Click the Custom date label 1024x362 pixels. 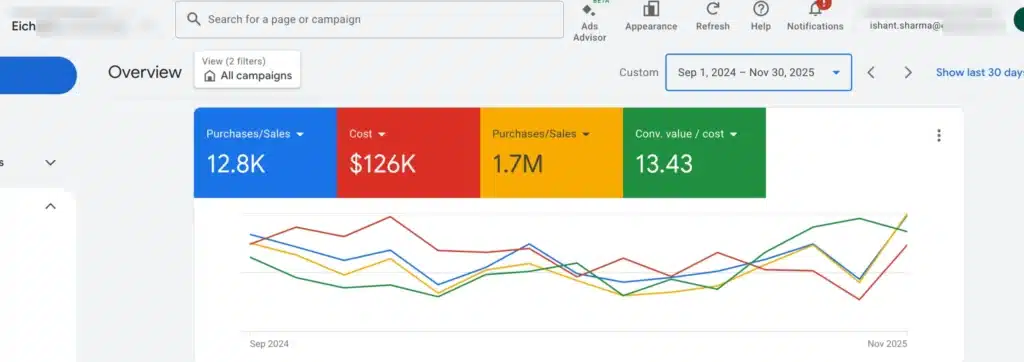[x=639, y=73]
